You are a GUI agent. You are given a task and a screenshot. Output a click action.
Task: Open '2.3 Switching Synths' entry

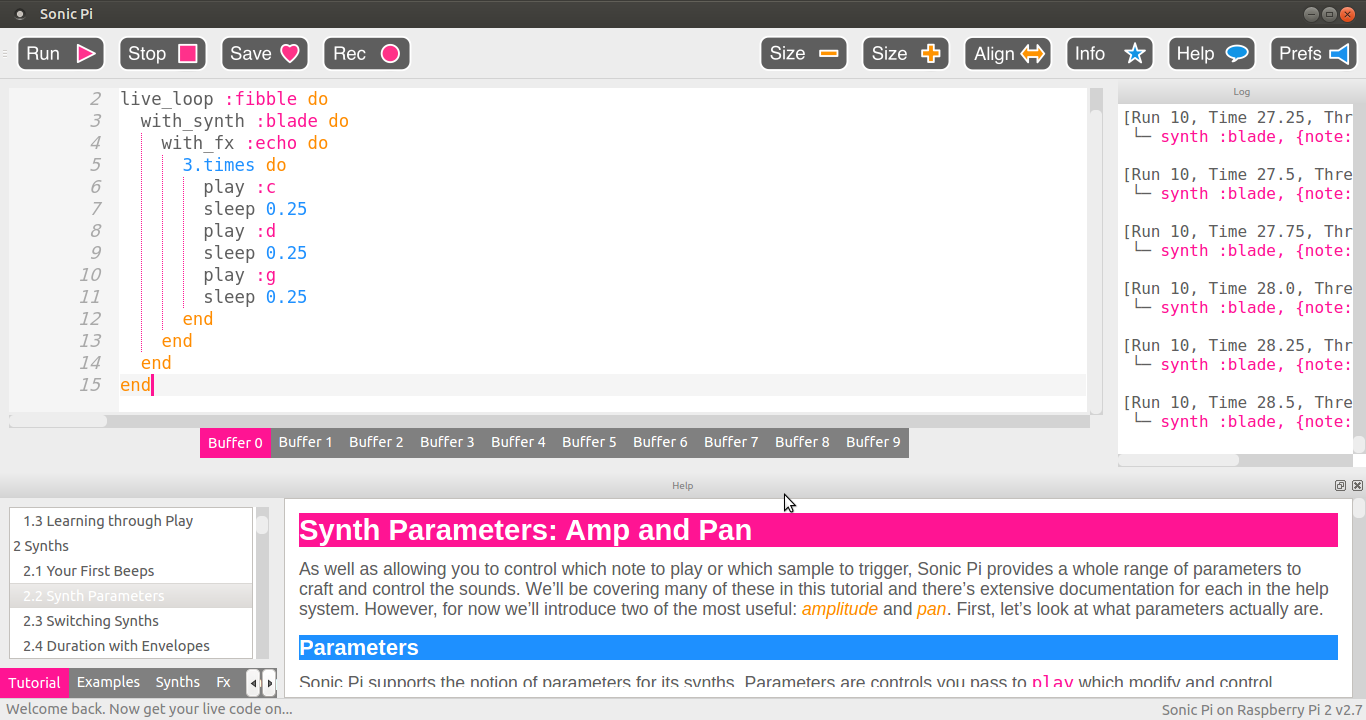131,621
